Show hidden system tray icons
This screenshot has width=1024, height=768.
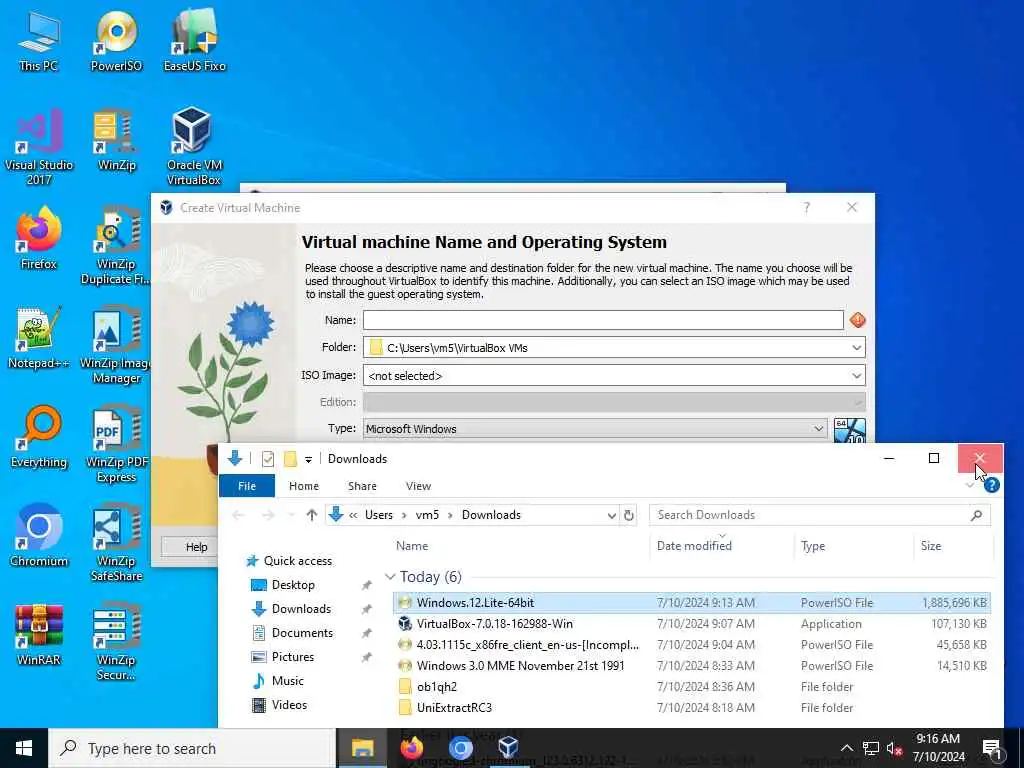coord(846,748)
